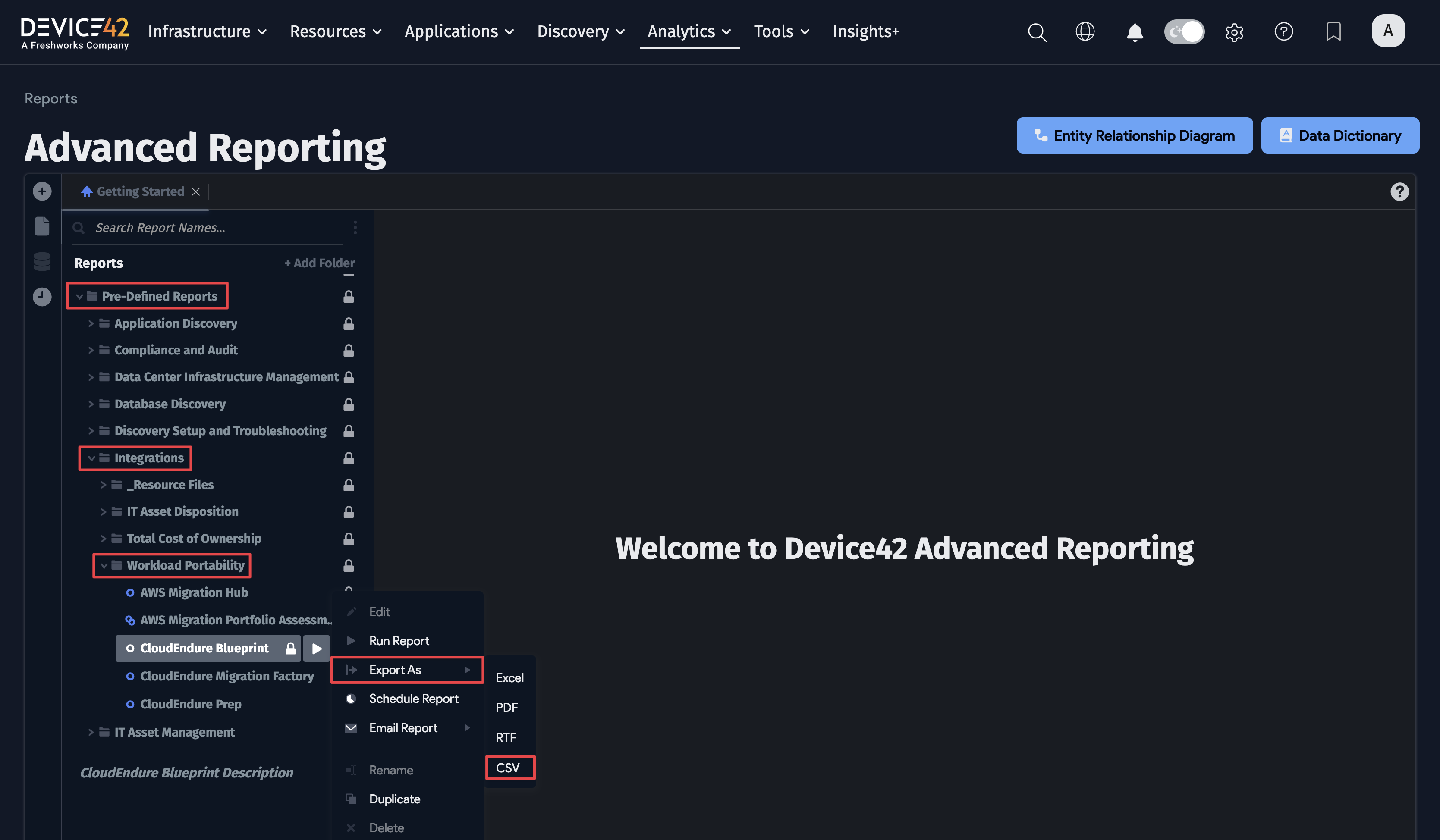Expand the IT Asset Management folder
The width and height of the screenshot is (1440, 840).
91,732
